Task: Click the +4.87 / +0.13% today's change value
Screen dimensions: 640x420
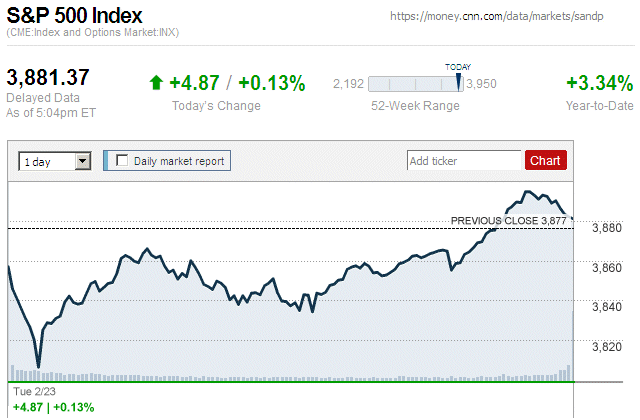Action: pos(236,83)
